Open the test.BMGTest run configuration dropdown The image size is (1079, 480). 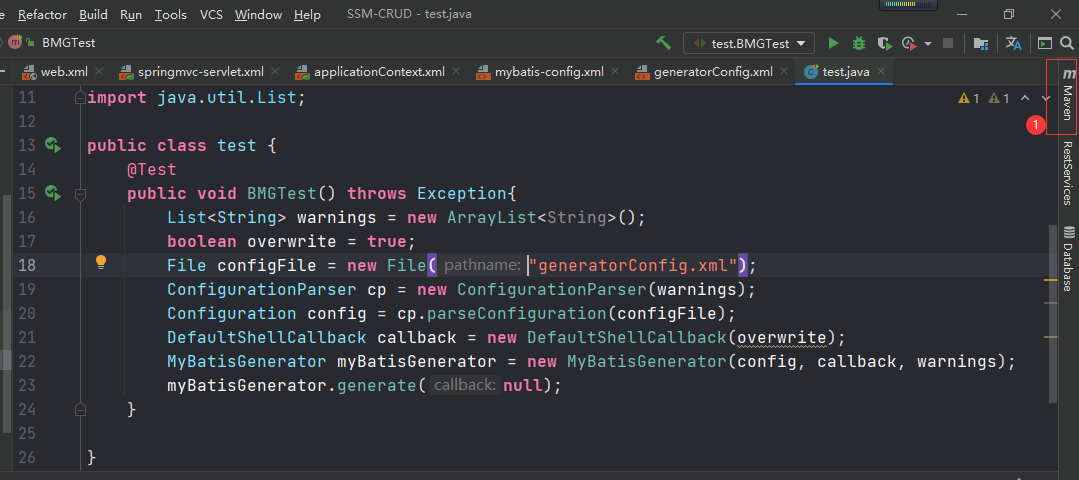[749, 43]
